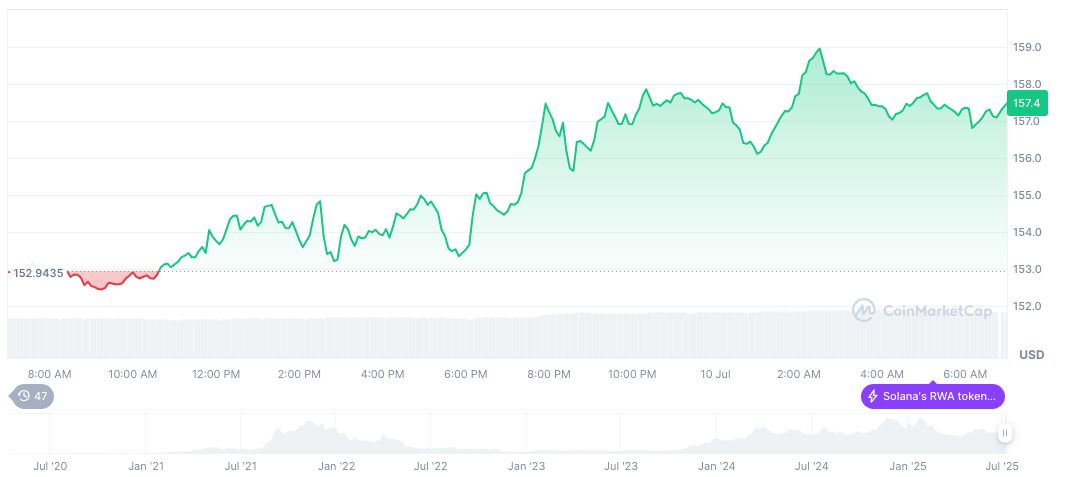Click the history clock icon showing 47

point(32,396)
